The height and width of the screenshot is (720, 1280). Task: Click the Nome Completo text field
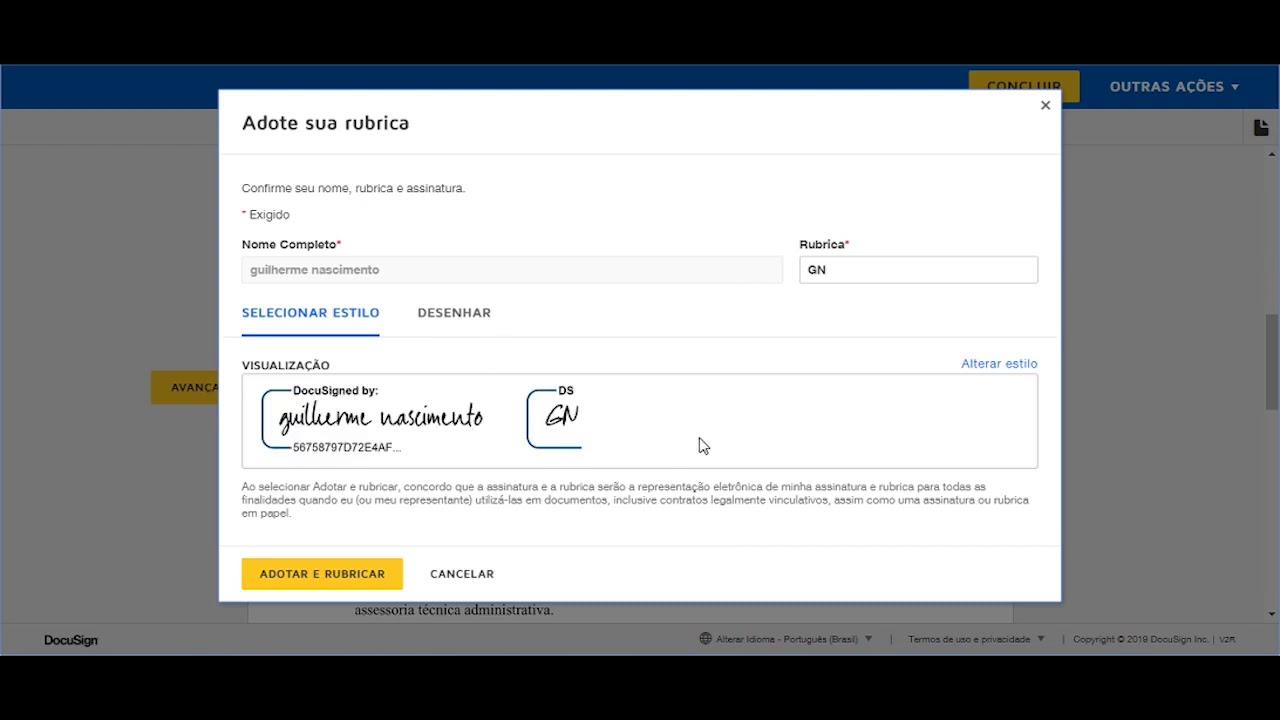click(x=511, y=270)
